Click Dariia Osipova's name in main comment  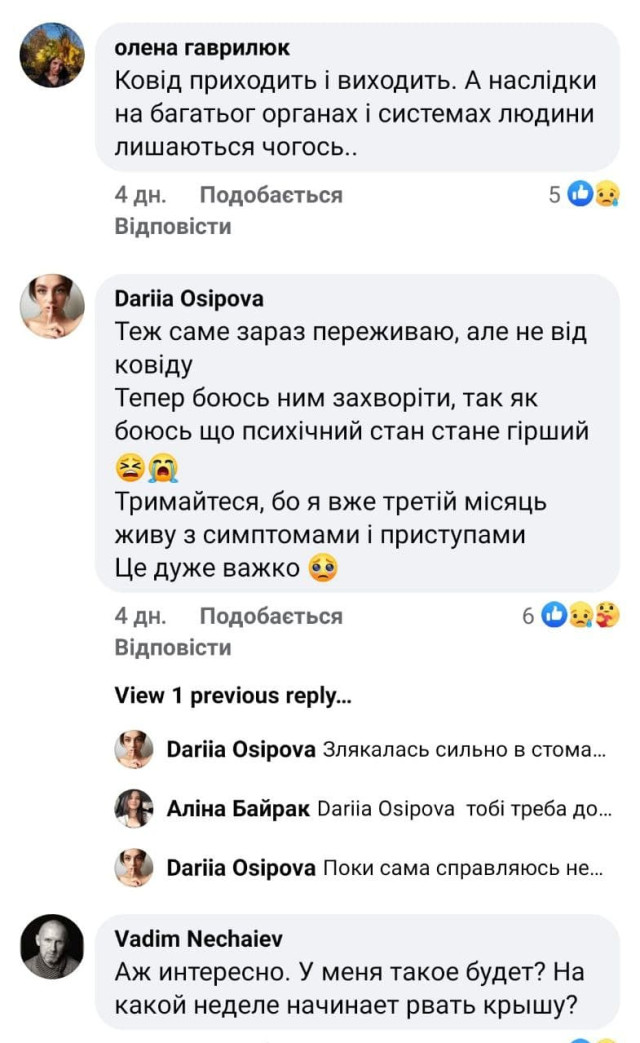pyautogui.click(x=189, y=299)
